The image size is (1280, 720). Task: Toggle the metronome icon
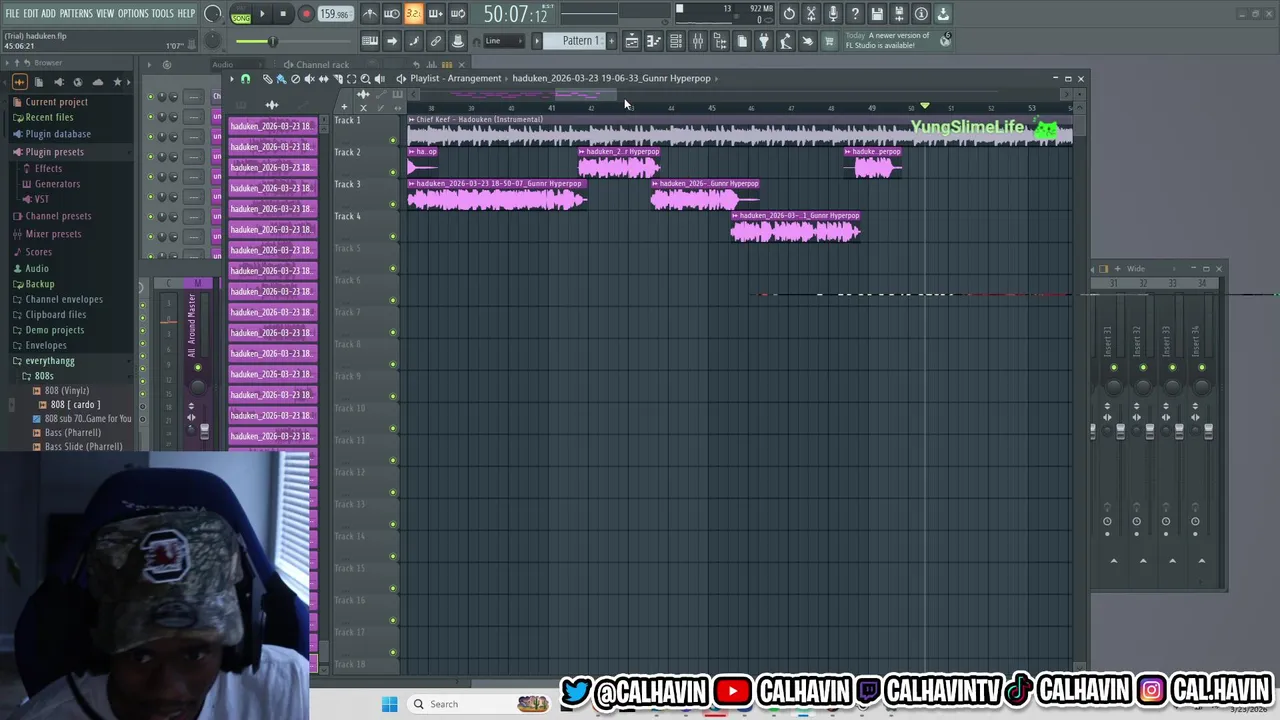tap(369, 14)
